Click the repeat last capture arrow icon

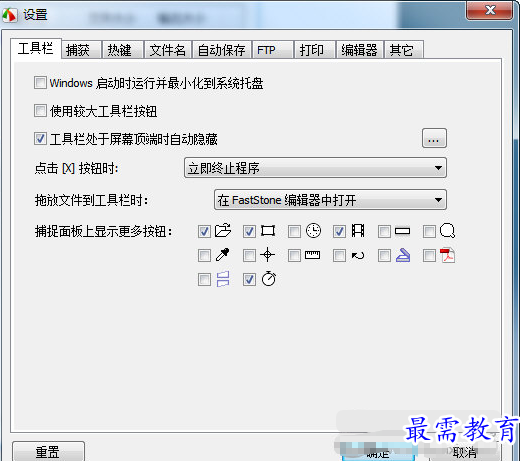point(358,256)
